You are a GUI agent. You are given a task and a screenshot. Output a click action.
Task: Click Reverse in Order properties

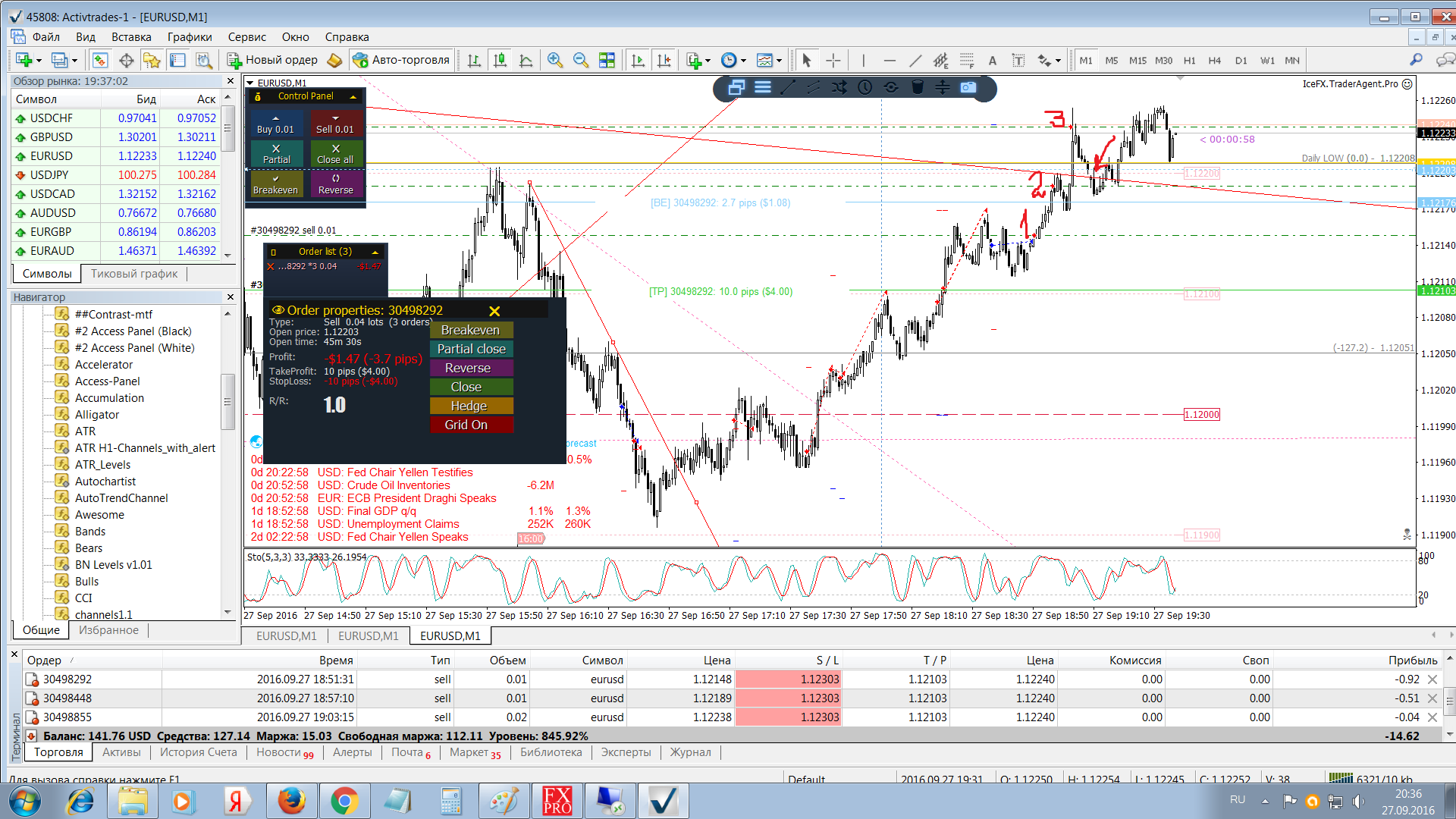click(x=472, y=368)
